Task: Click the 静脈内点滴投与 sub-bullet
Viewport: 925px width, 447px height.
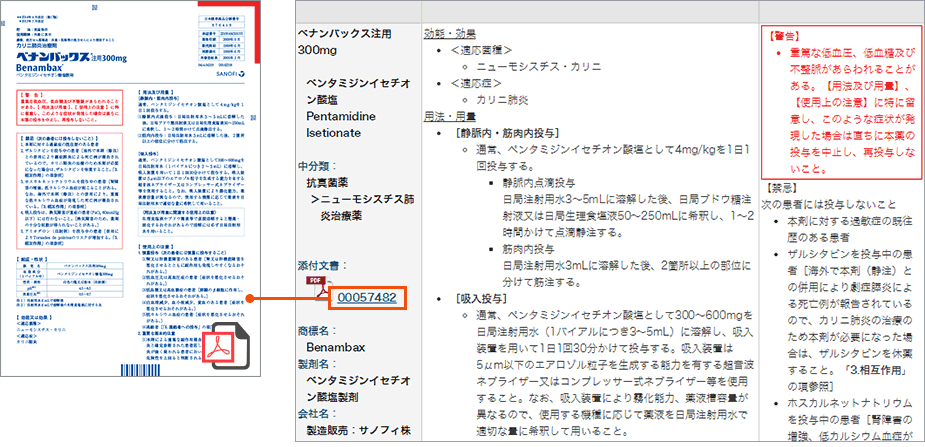Action: click(x=539, y=182)
